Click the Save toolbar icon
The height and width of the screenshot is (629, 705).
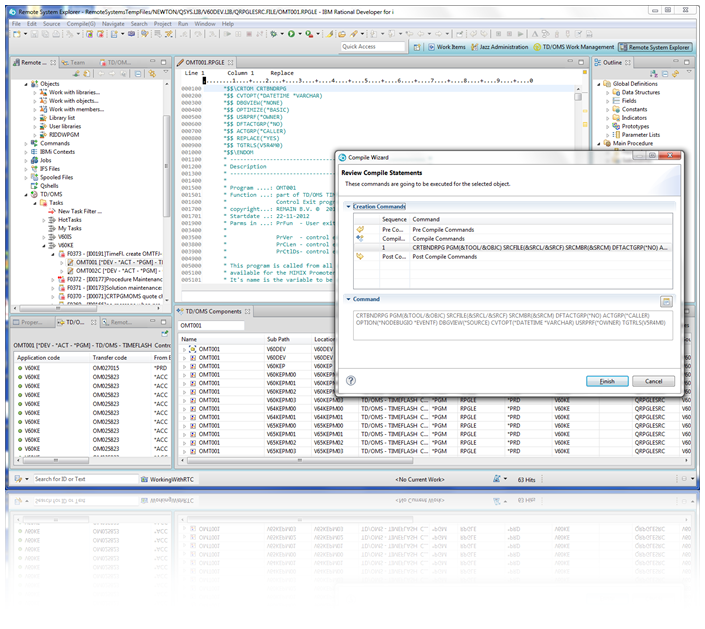(34, 34)
